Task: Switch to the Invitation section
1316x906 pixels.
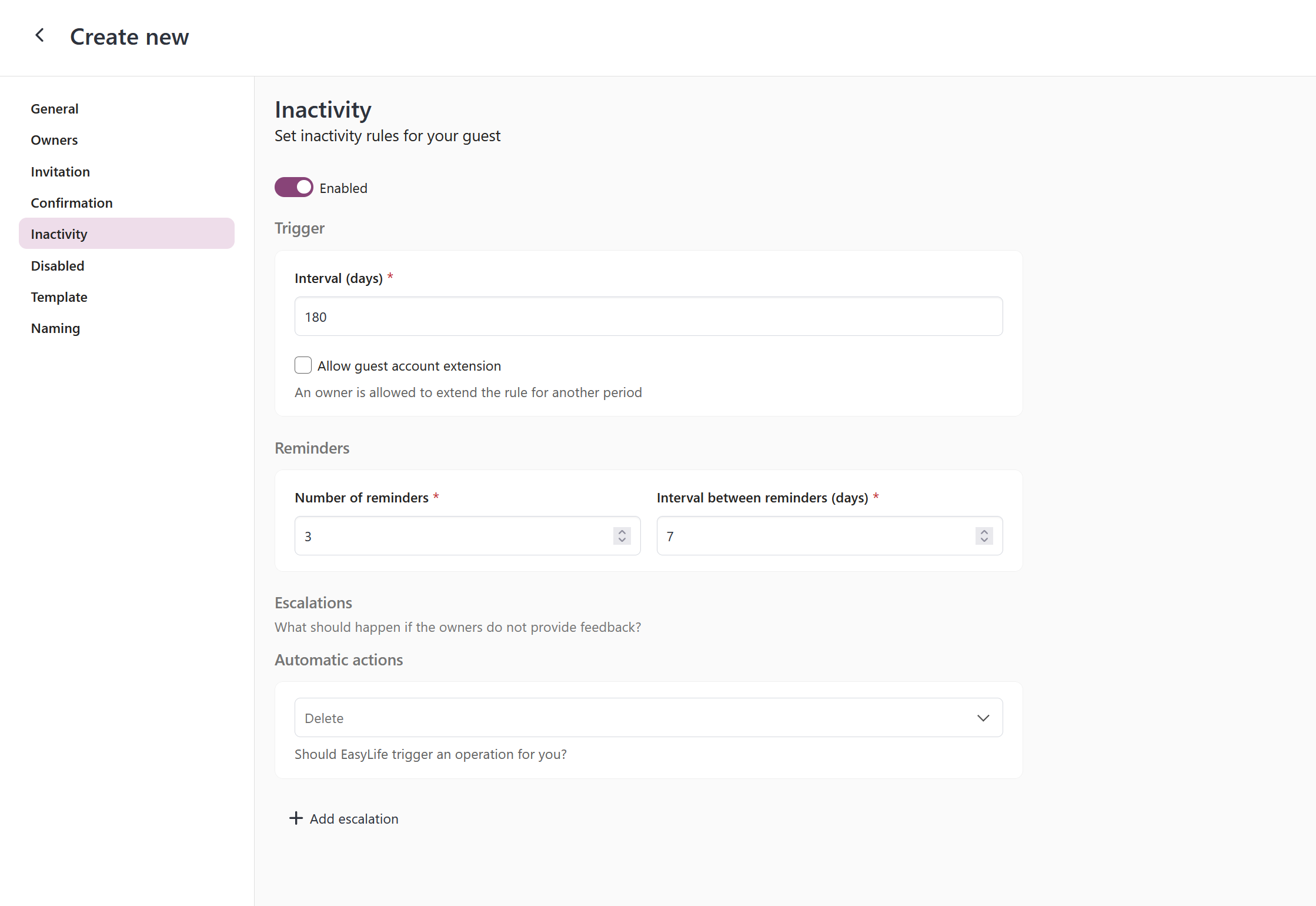Action: click(61, 172)
